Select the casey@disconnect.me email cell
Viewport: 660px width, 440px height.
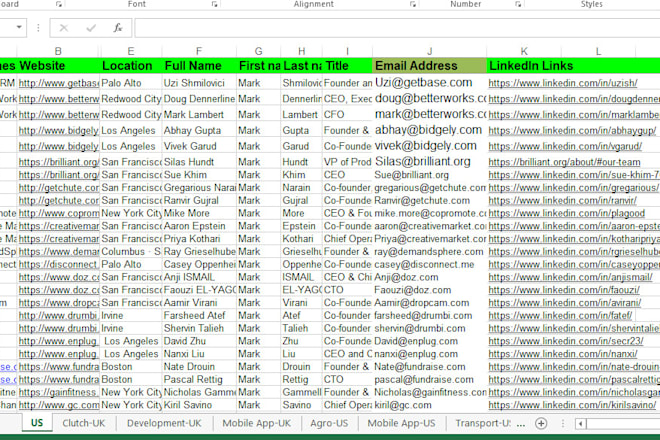[x=429, y=265]
